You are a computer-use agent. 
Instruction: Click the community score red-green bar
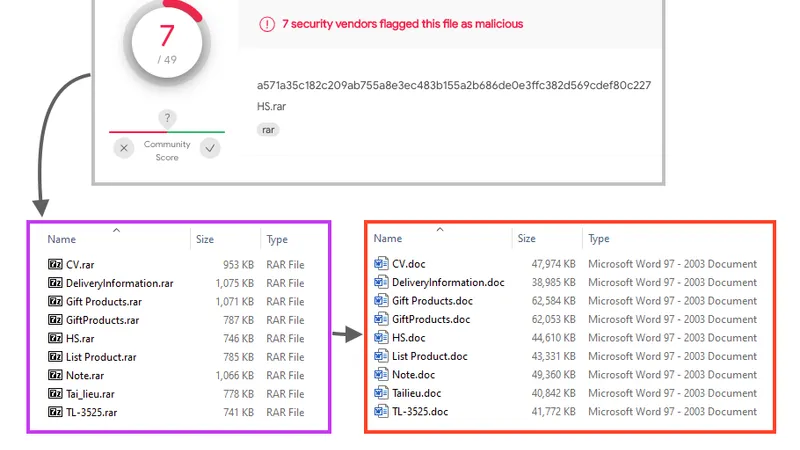167,132
